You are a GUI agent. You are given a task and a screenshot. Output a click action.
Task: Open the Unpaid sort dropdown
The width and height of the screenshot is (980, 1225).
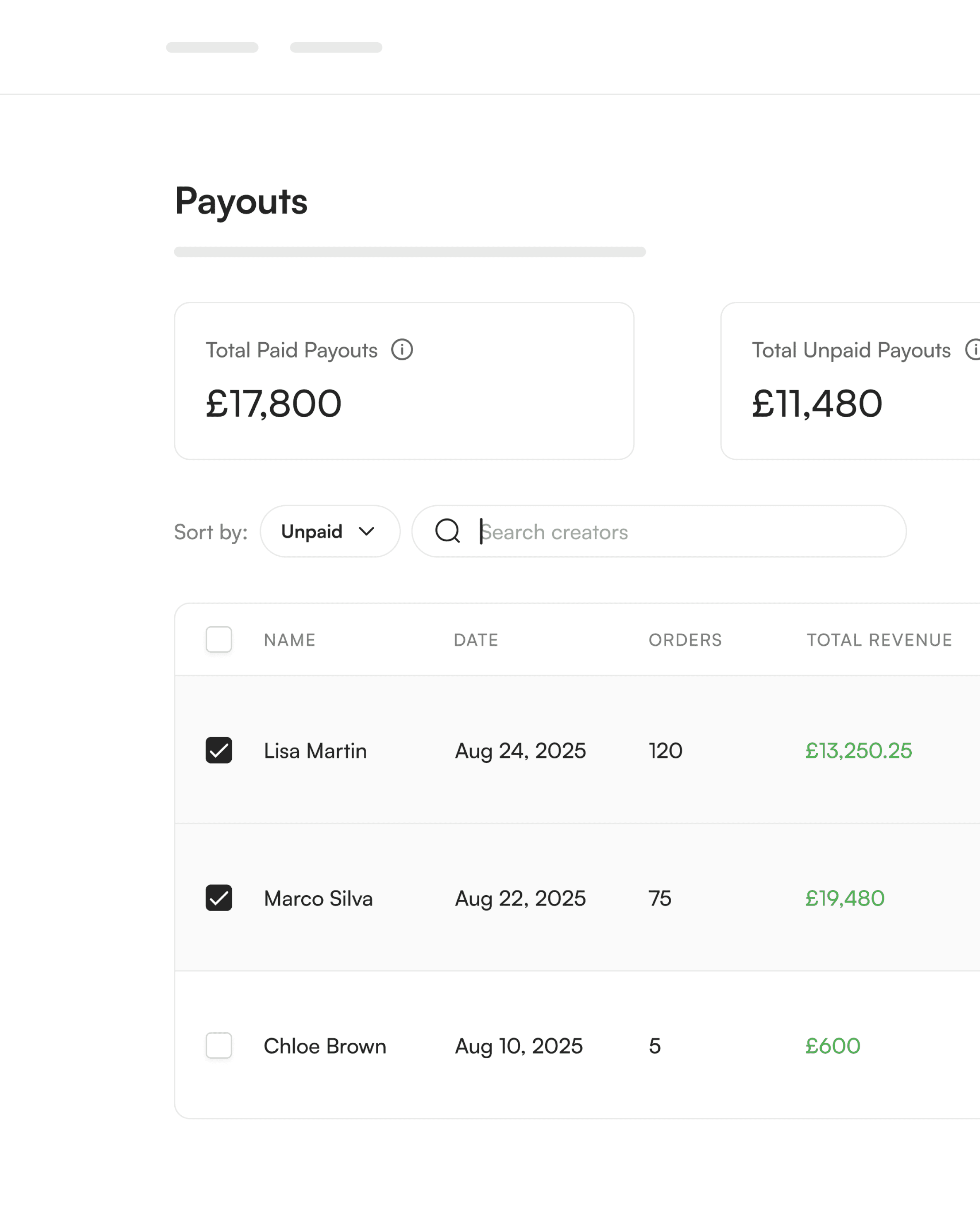tap(329, 531)
